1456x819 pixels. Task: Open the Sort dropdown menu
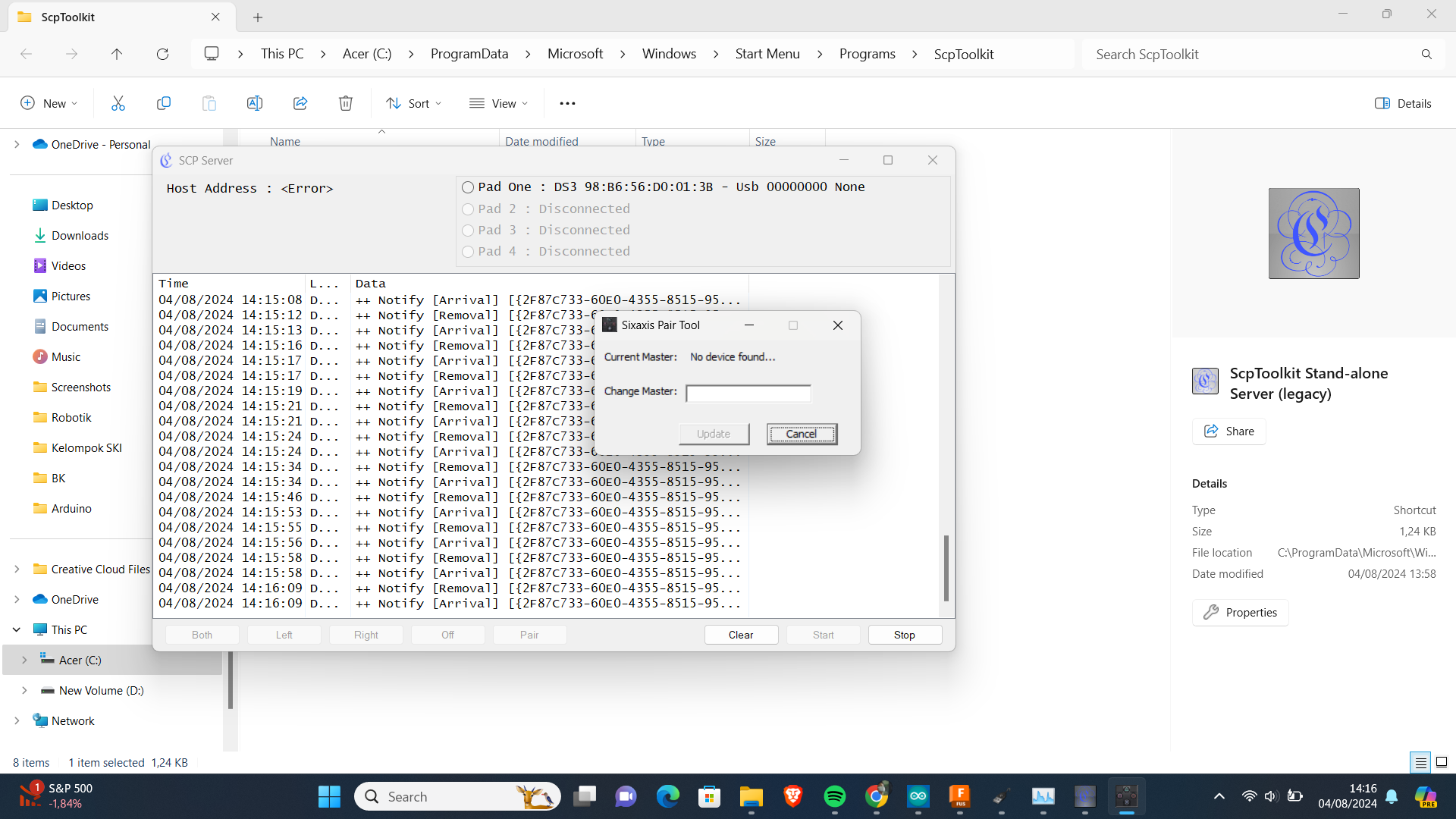pos(413,103)
